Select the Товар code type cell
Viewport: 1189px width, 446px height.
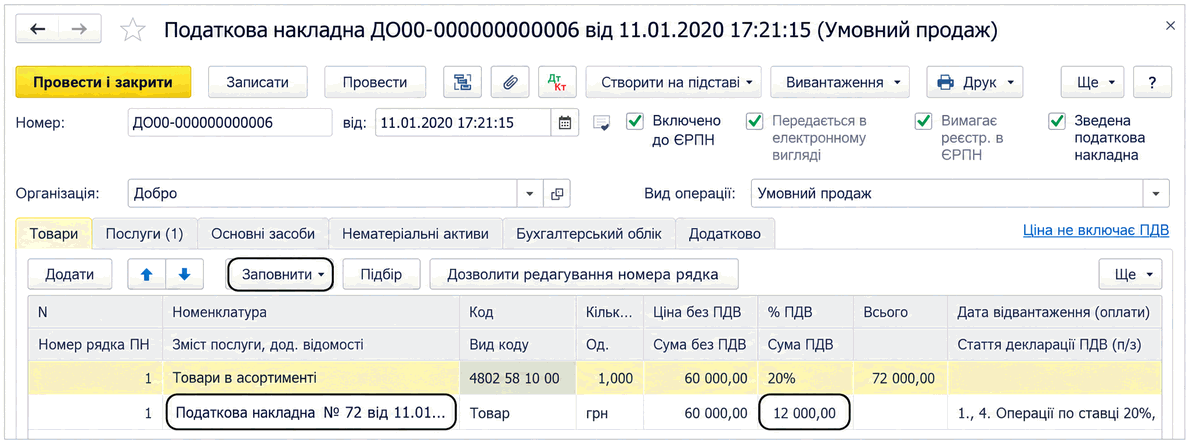point(518,413)
